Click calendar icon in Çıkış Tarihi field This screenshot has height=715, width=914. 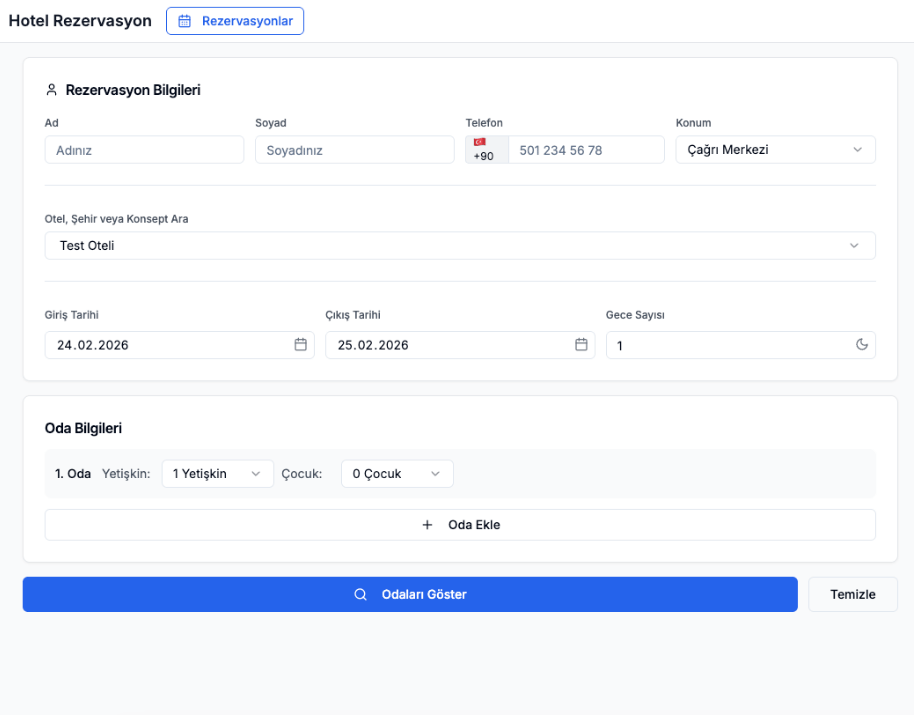pyautogui.click(x=581, y=345)
